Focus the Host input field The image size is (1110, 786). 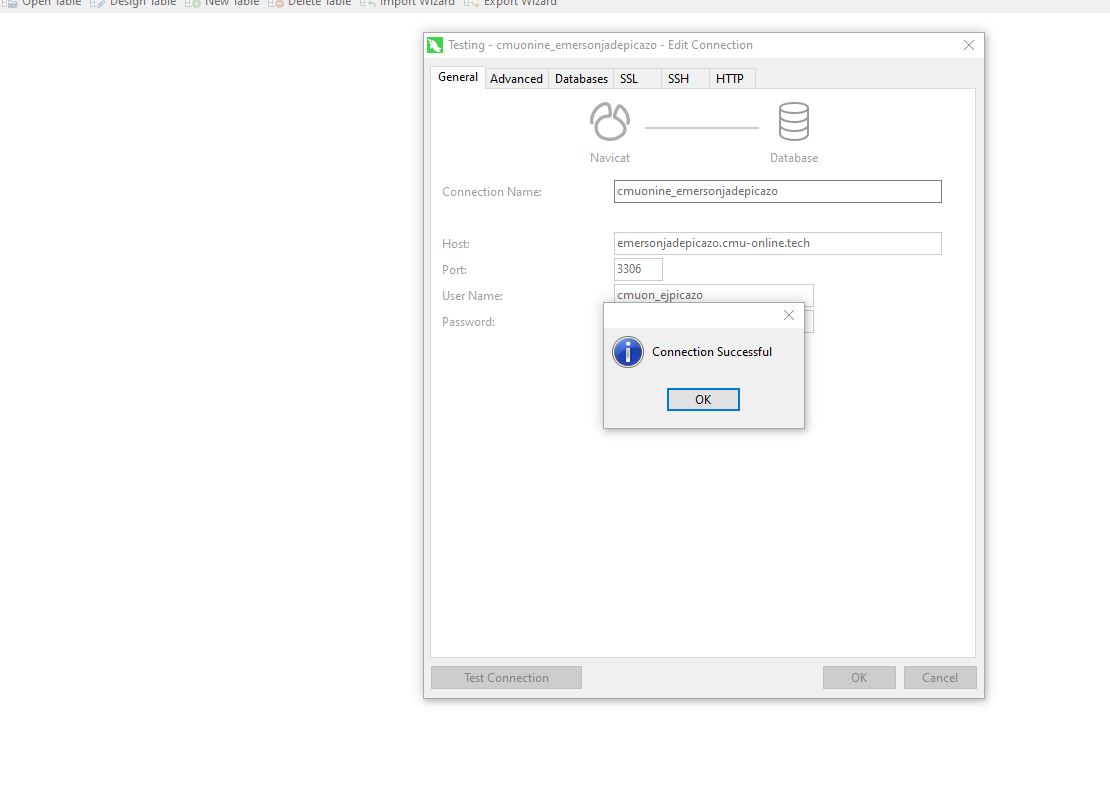777,243
